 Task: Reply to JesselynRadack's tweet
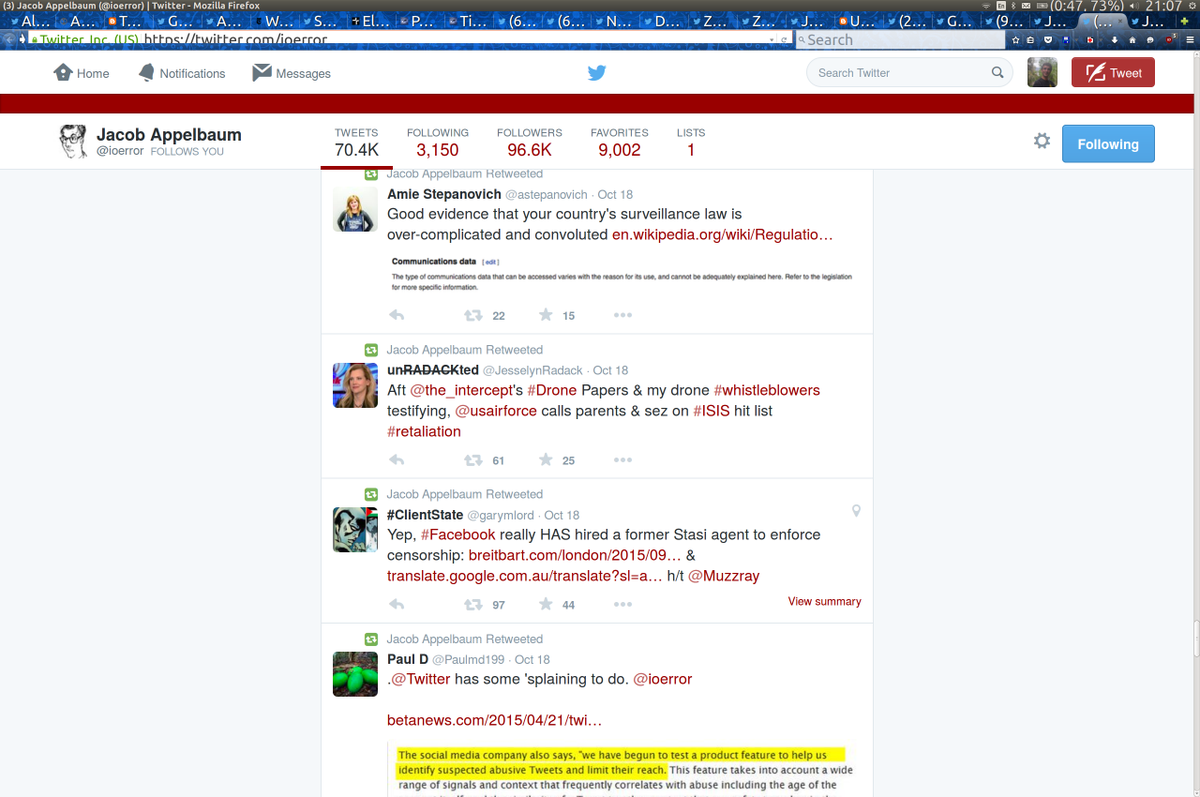click(396, 460)
